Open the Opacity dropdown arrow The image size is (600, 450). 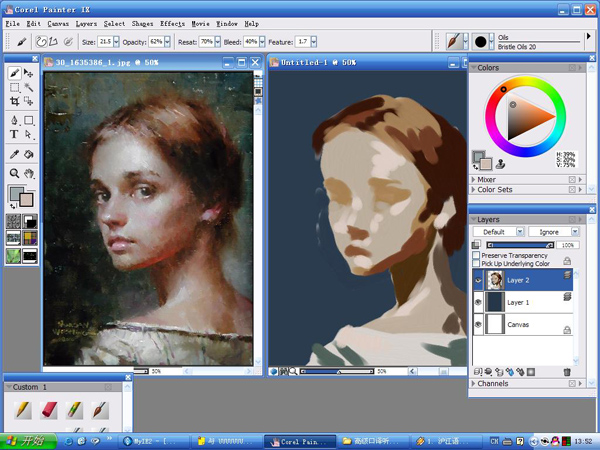click(167, 42)
